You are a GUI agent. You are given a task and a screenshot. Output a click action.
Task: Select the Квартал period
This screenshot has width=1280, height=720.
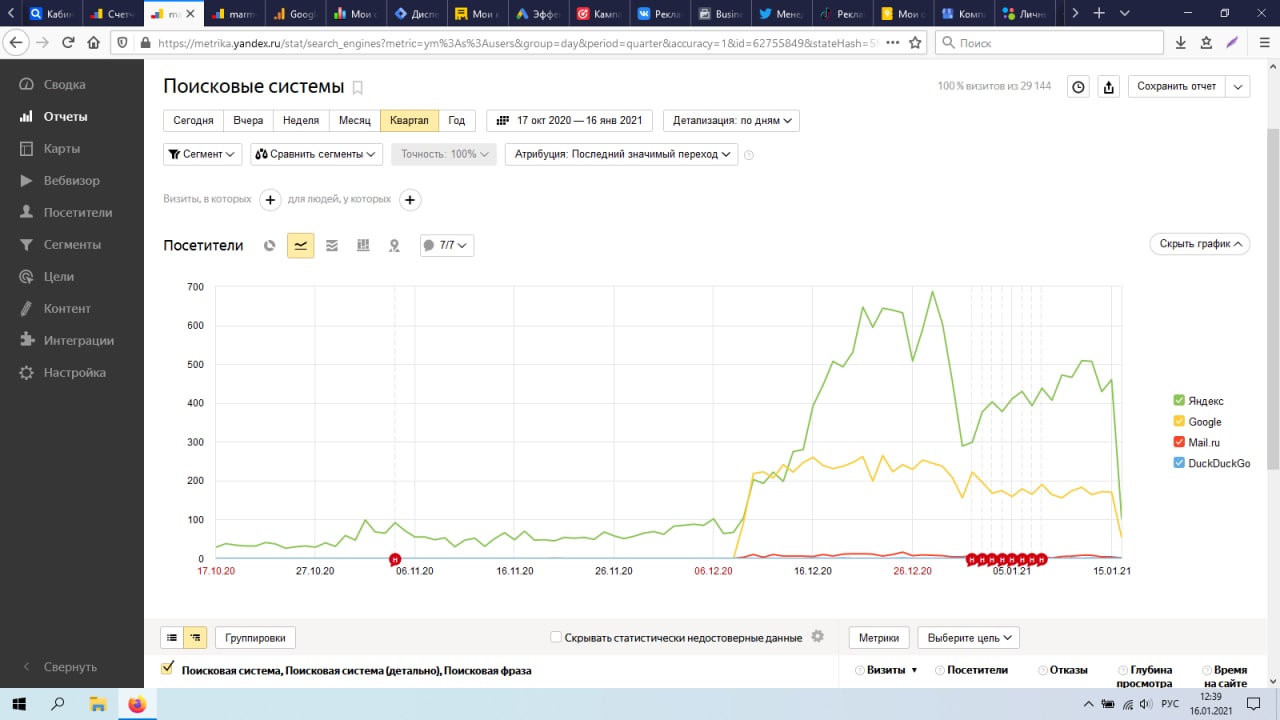pyautogui.click(x=409, y=120)
